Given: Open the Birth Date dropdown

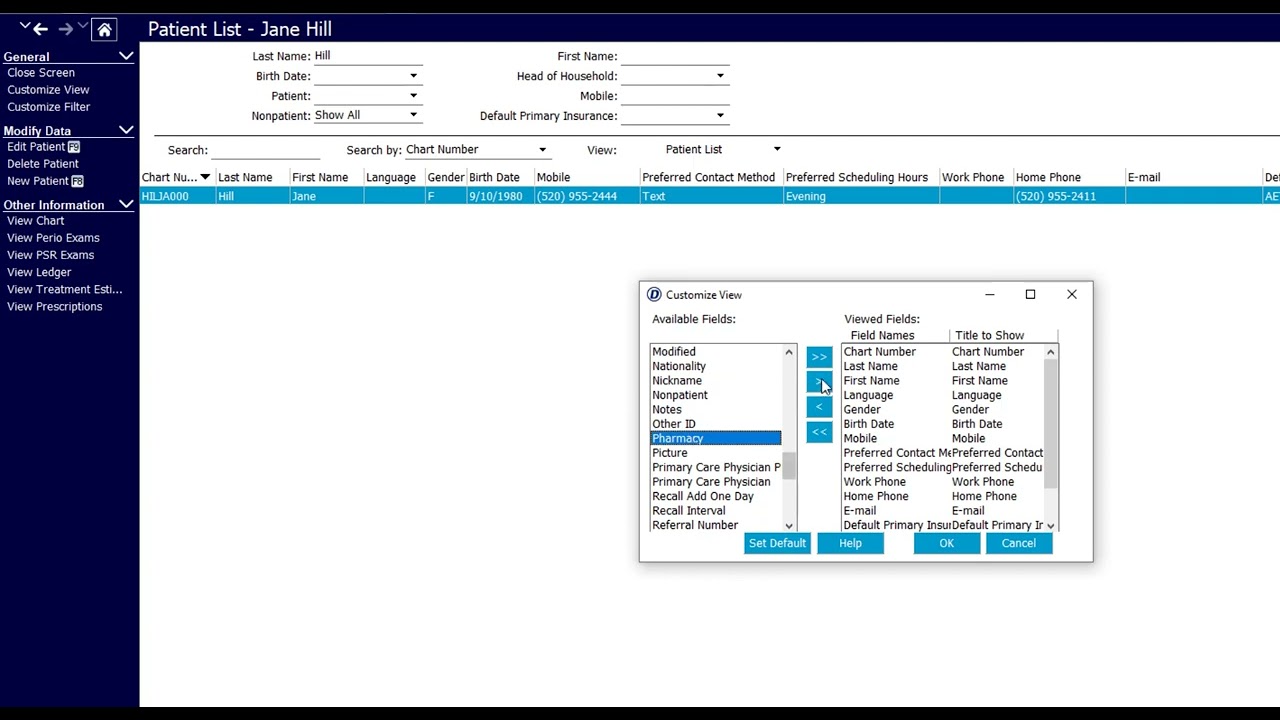Looking at the screenshot, I should point(413,76).
